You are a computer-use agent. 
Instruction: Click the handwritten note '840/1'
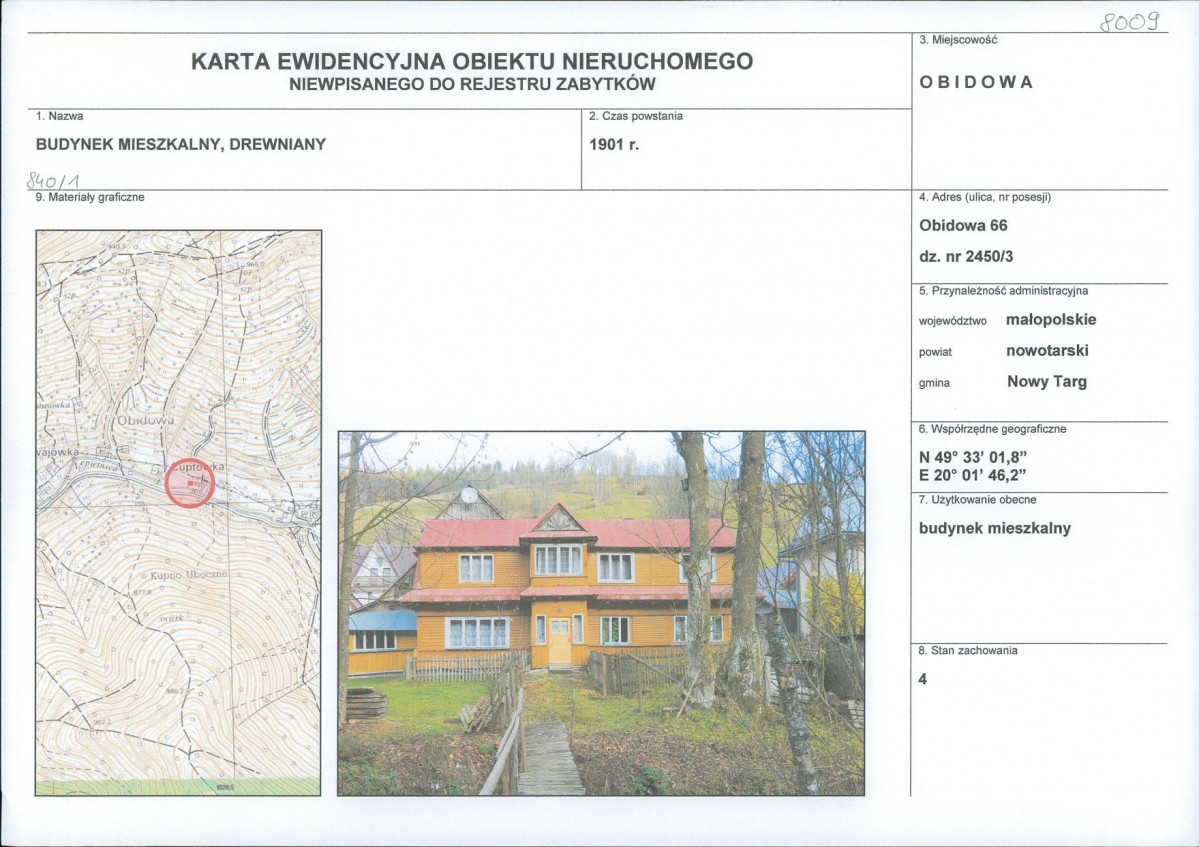53,180
